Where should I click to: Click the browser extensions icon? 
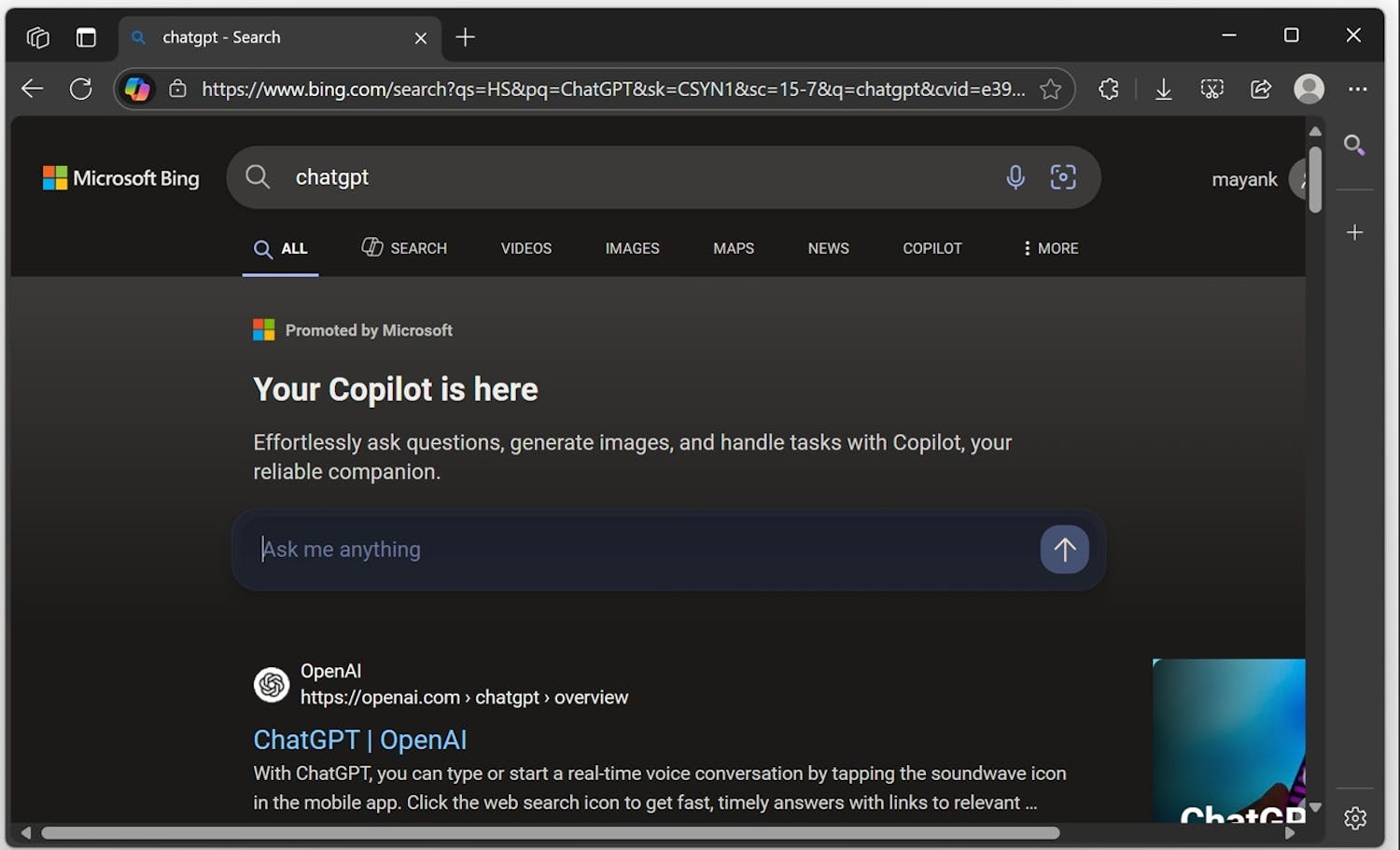[1108, 89]
